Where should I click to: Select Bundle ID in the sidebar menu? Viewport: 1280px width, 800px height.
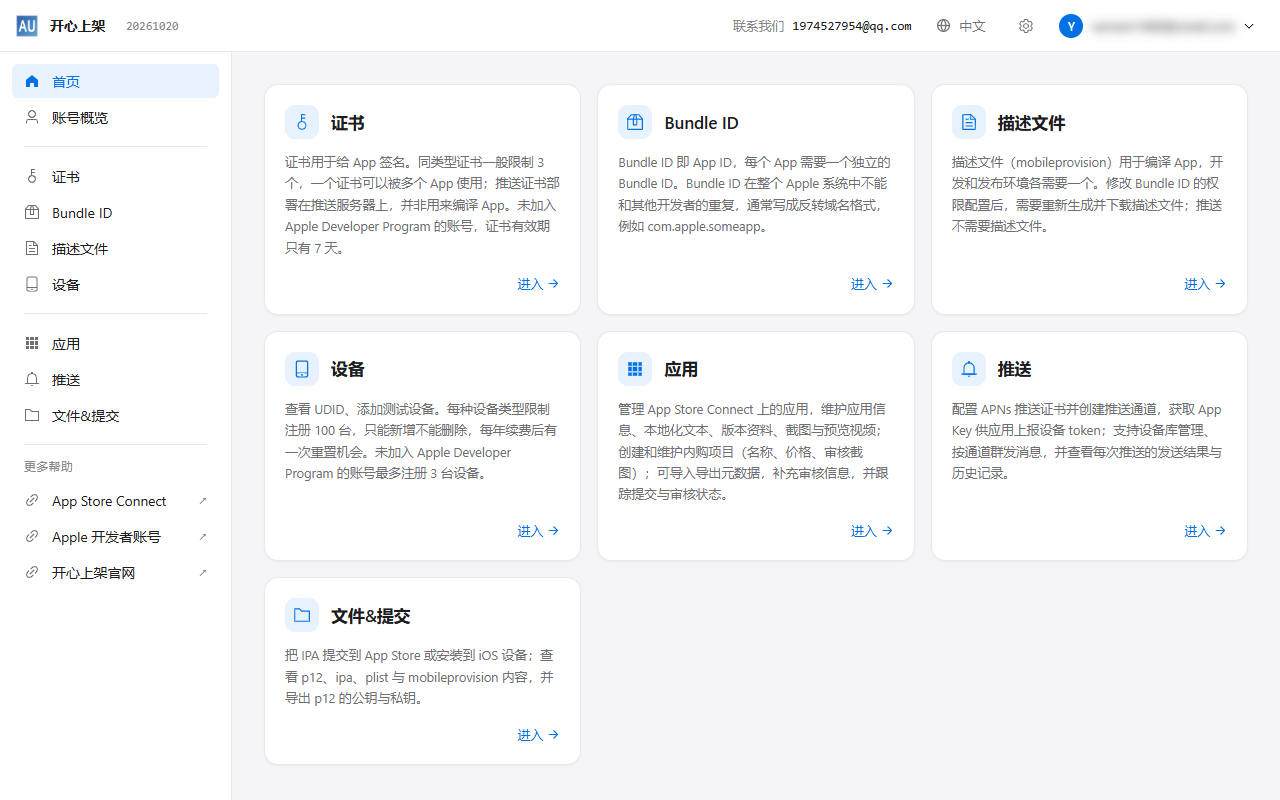point(115,213)
